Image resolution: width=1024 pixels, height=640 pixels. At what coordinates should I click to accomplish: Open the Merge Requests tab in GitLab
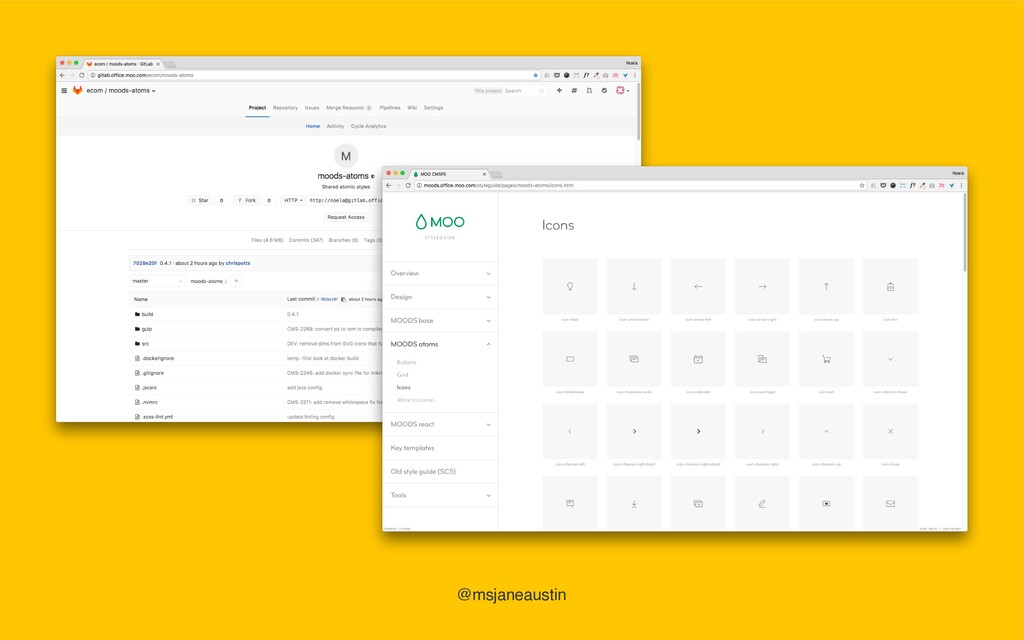tap(349, 108)
